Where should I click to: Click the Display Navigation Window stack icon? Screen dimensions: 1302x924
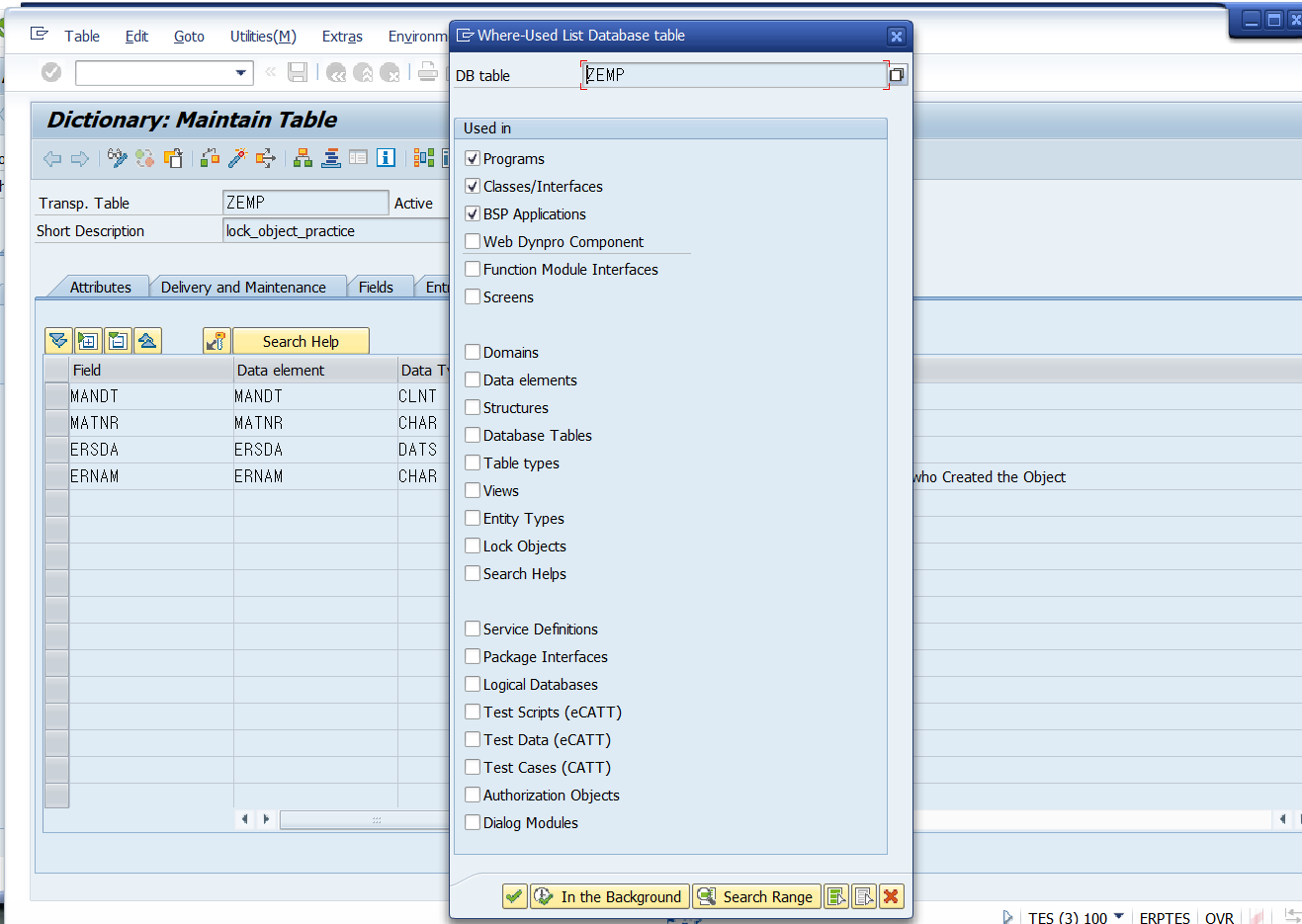click(331, 158)
